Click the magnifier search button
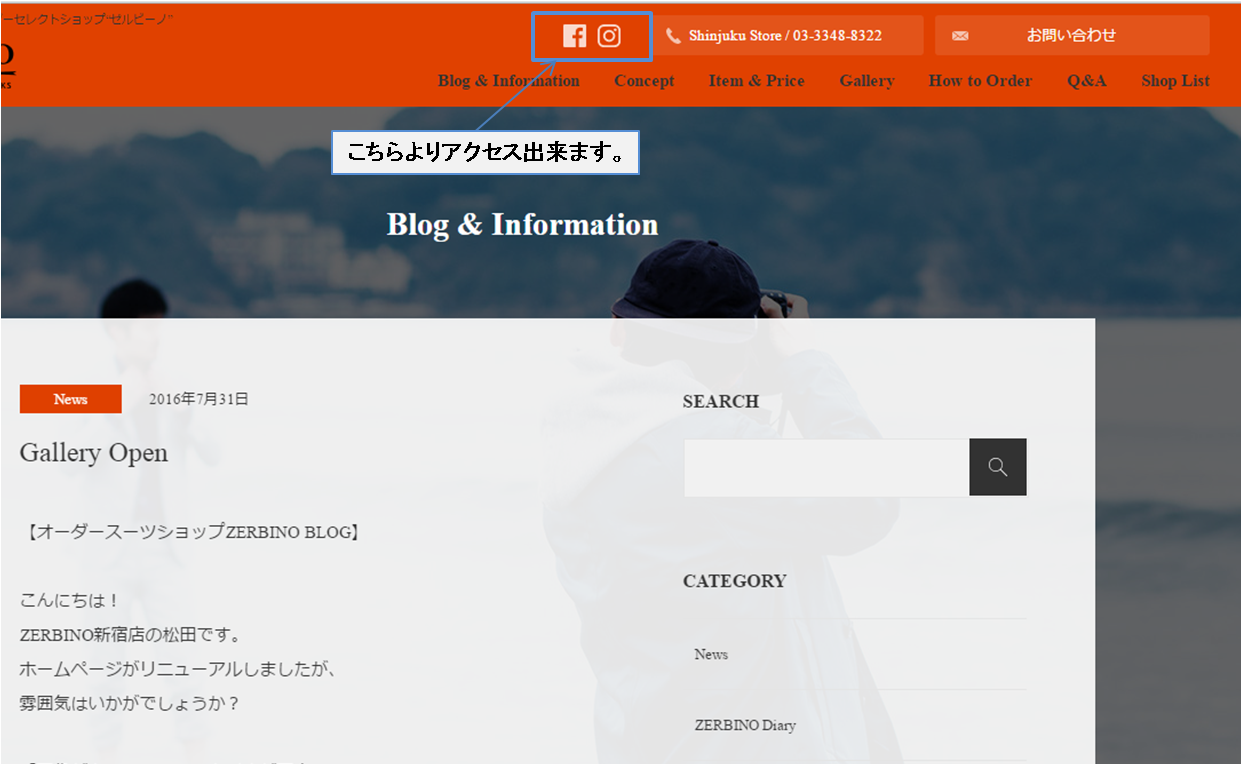Screen dimensions: 1242x765 click(x=997, y=467)
